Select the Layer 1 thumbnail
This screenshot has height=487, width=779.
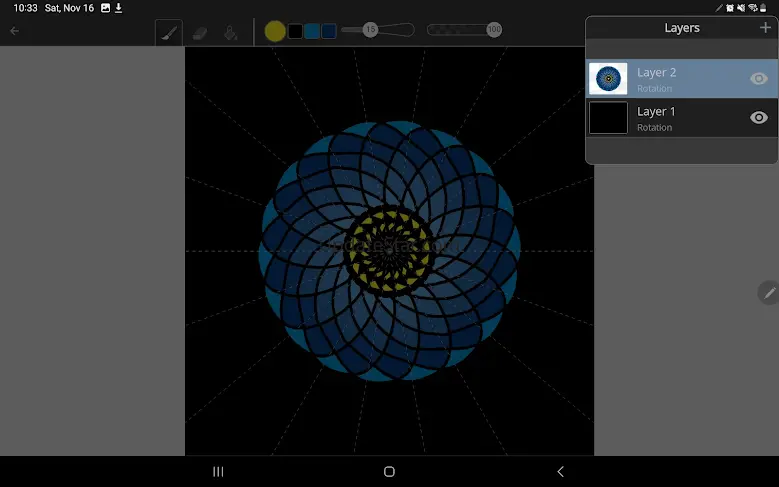(x=608, y=118)
